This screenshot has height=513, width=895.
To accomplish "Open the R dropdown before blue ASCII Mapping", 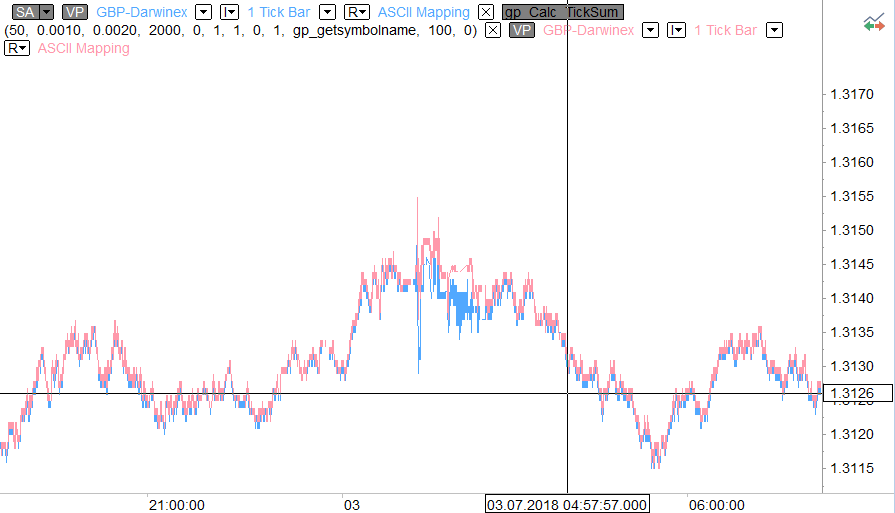I will click(357, 12).
